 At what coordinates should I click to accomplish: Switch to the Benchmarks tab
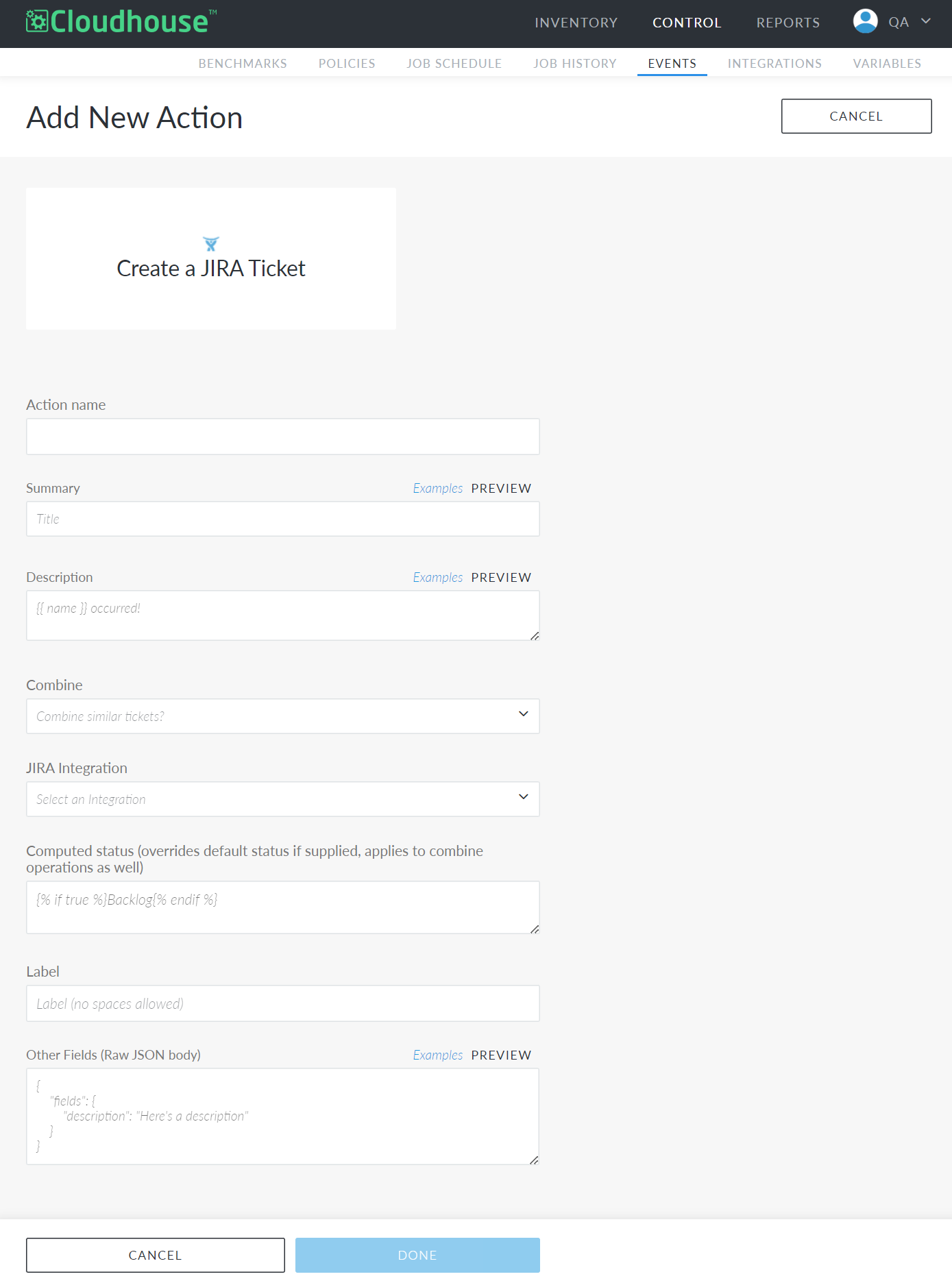pos(243,63)
